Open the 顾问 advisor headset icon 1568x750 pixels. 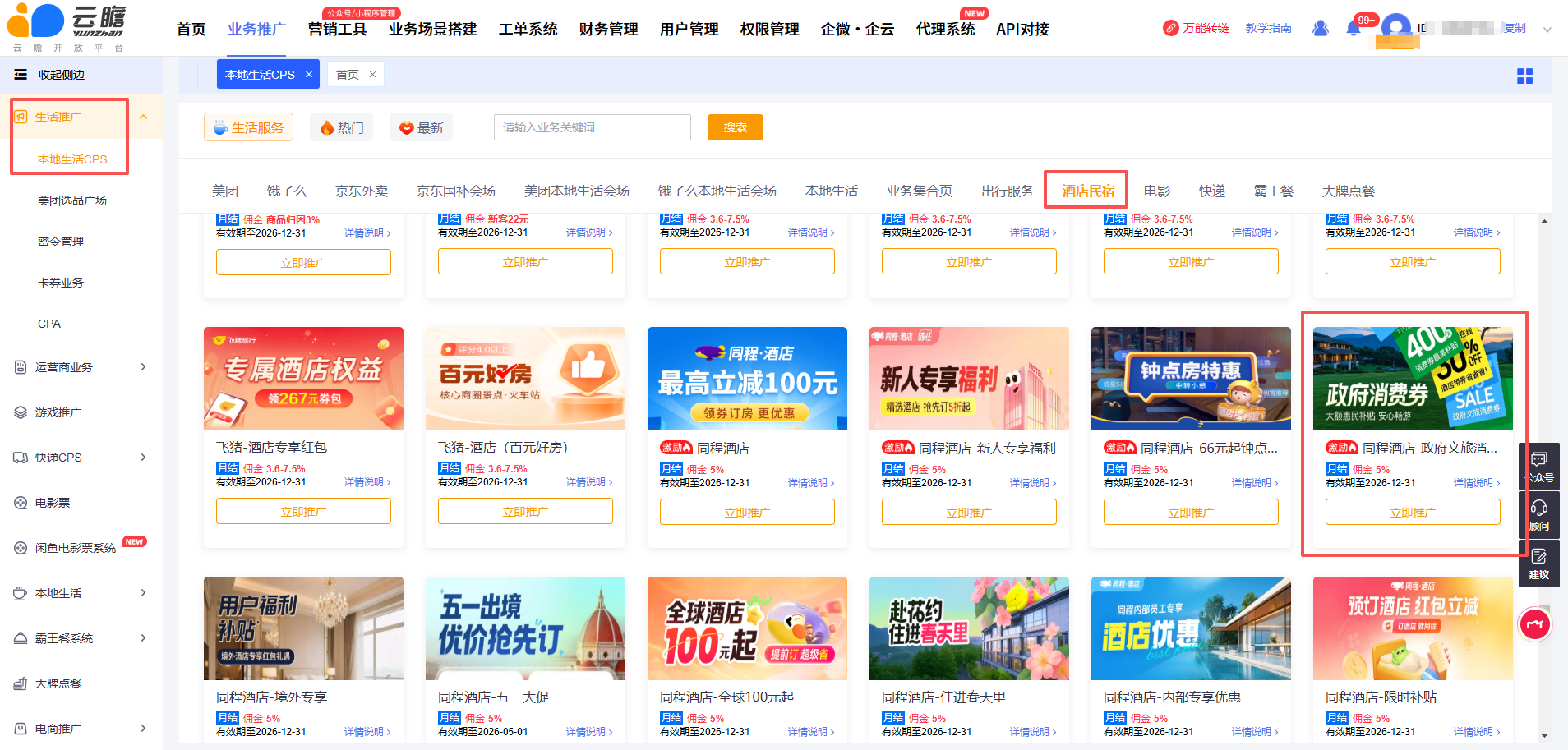click(1538, 514)
